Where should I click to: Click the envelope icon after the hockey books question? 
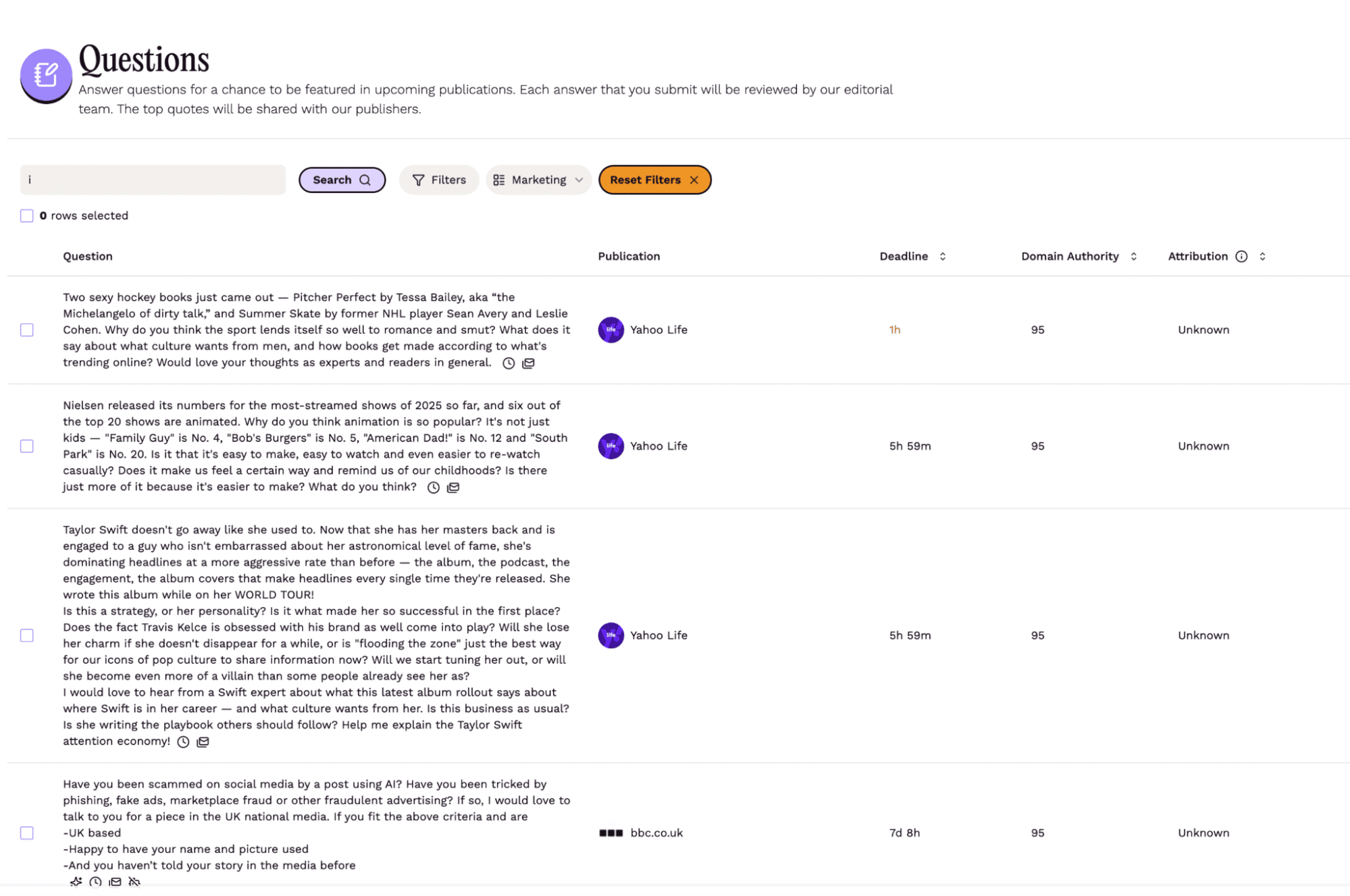[x=528, y=363]
